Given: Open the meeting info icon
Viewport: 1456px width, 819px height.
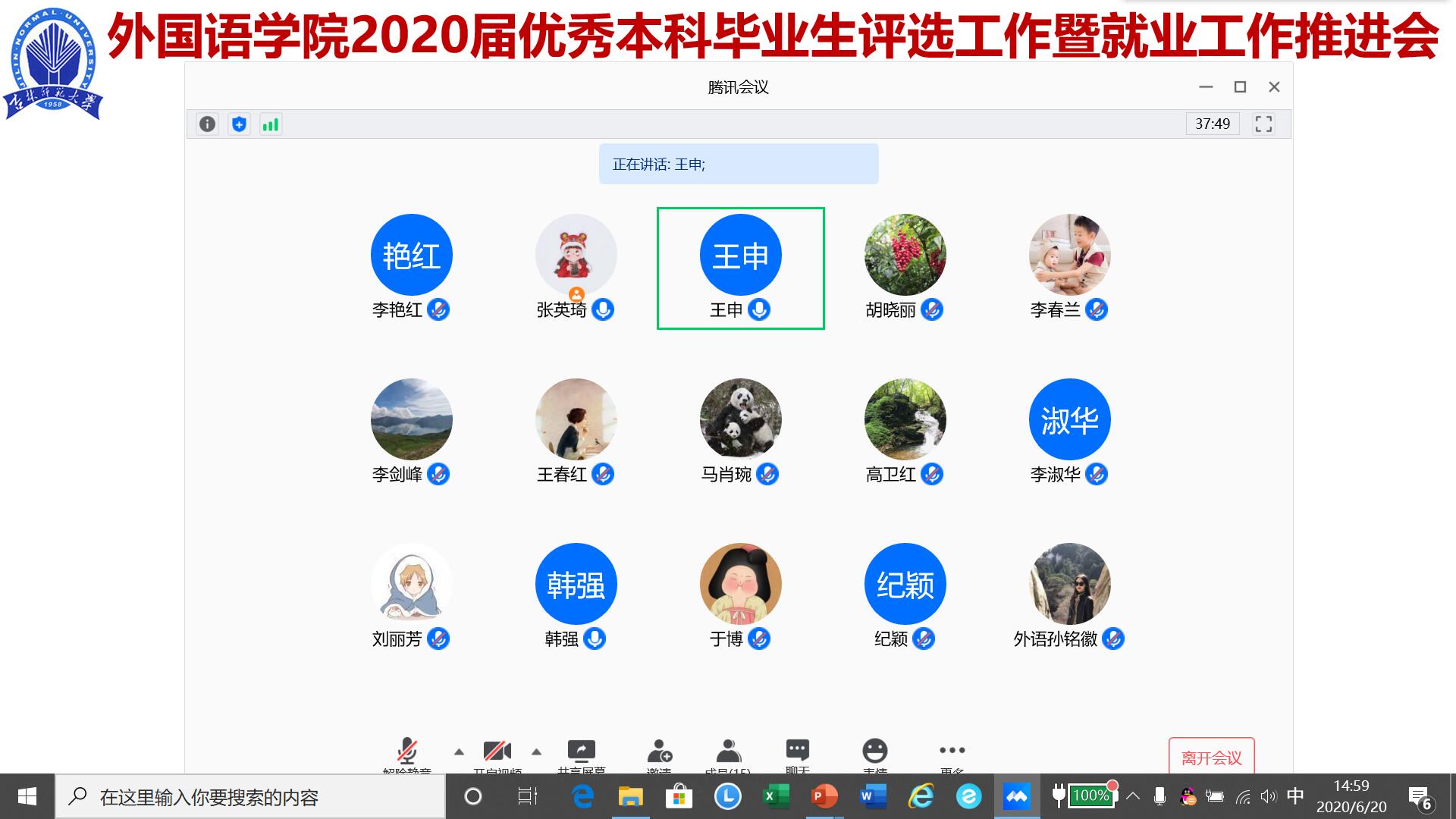Looking at the screenshot, I should [207, 124].
